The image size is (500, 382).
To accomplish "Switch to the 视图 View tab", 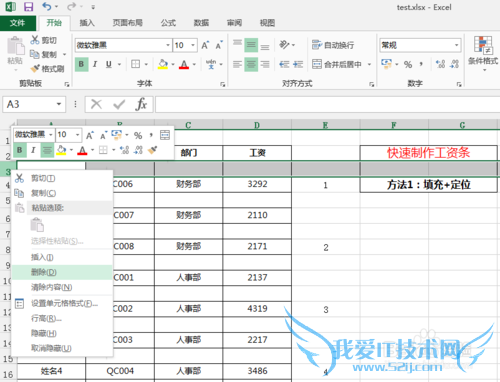I will [x=267, y=23].
